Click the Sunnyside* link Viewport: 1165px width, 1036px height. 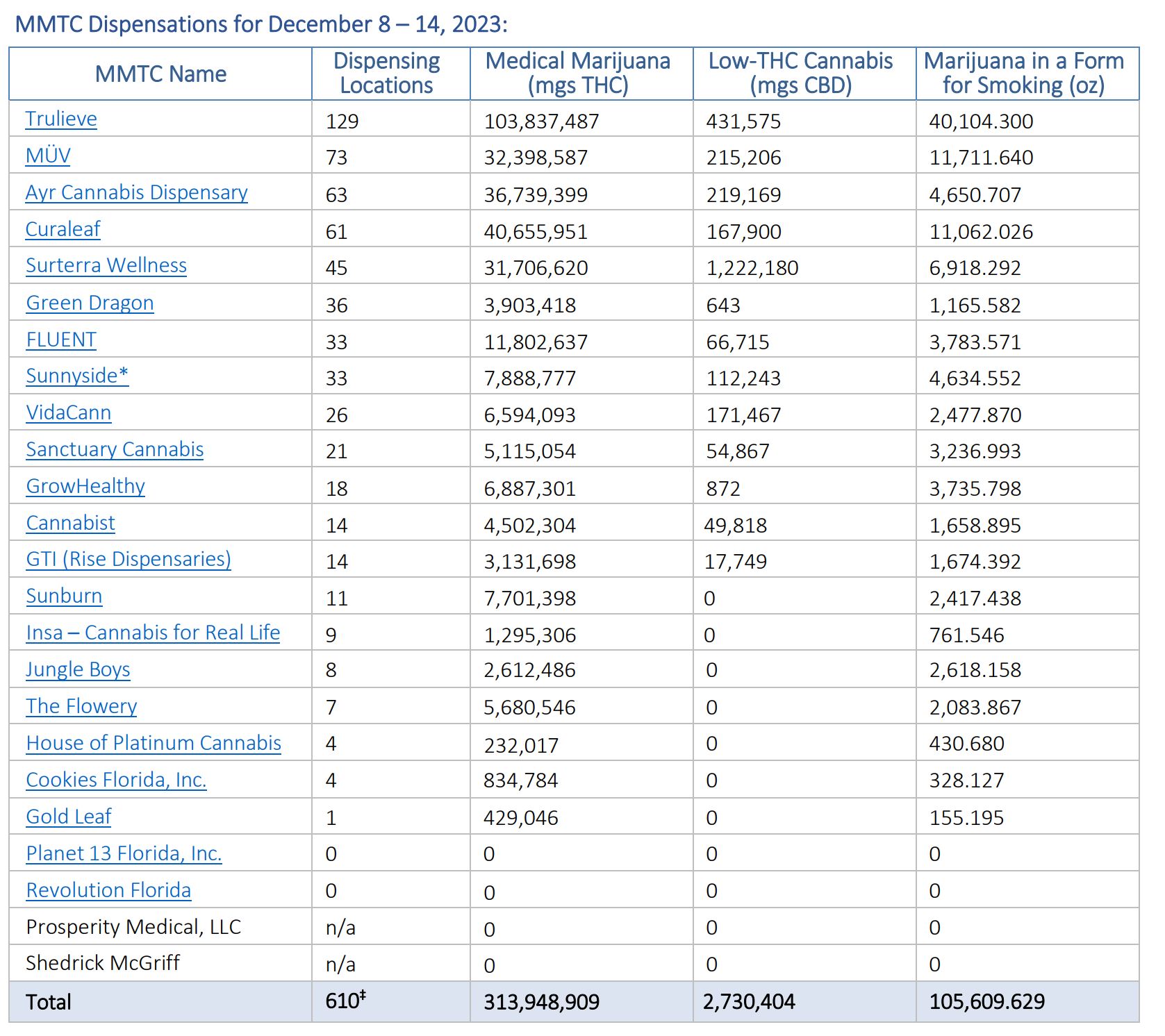(77, 376)
